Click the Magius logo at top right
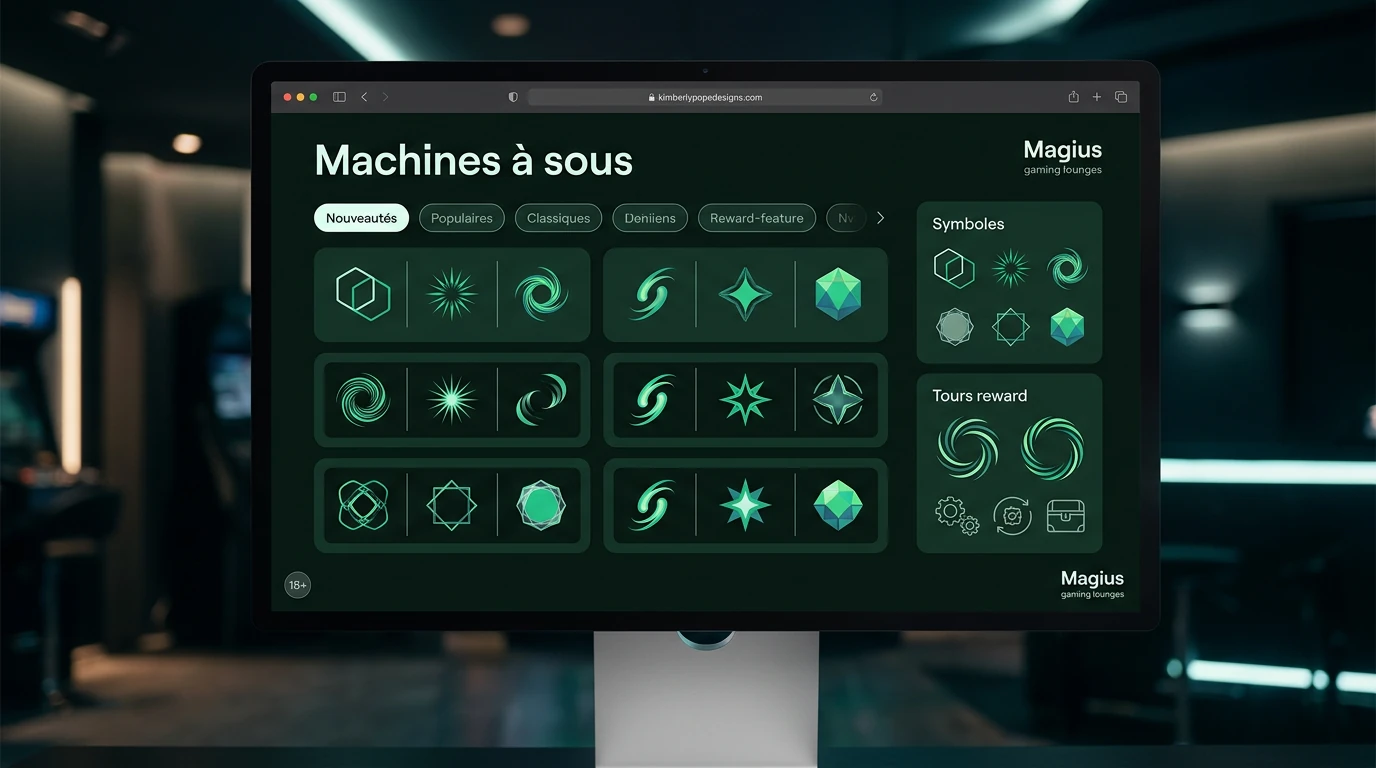 pos(1062,157)
